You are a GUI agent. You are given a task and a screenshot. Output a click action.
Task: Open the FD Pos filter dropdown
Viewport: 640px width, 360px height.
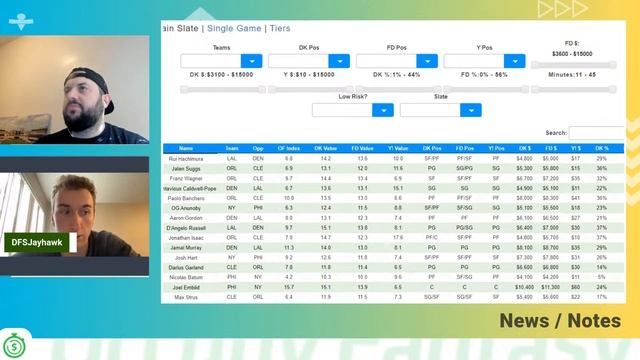(427, 61)
